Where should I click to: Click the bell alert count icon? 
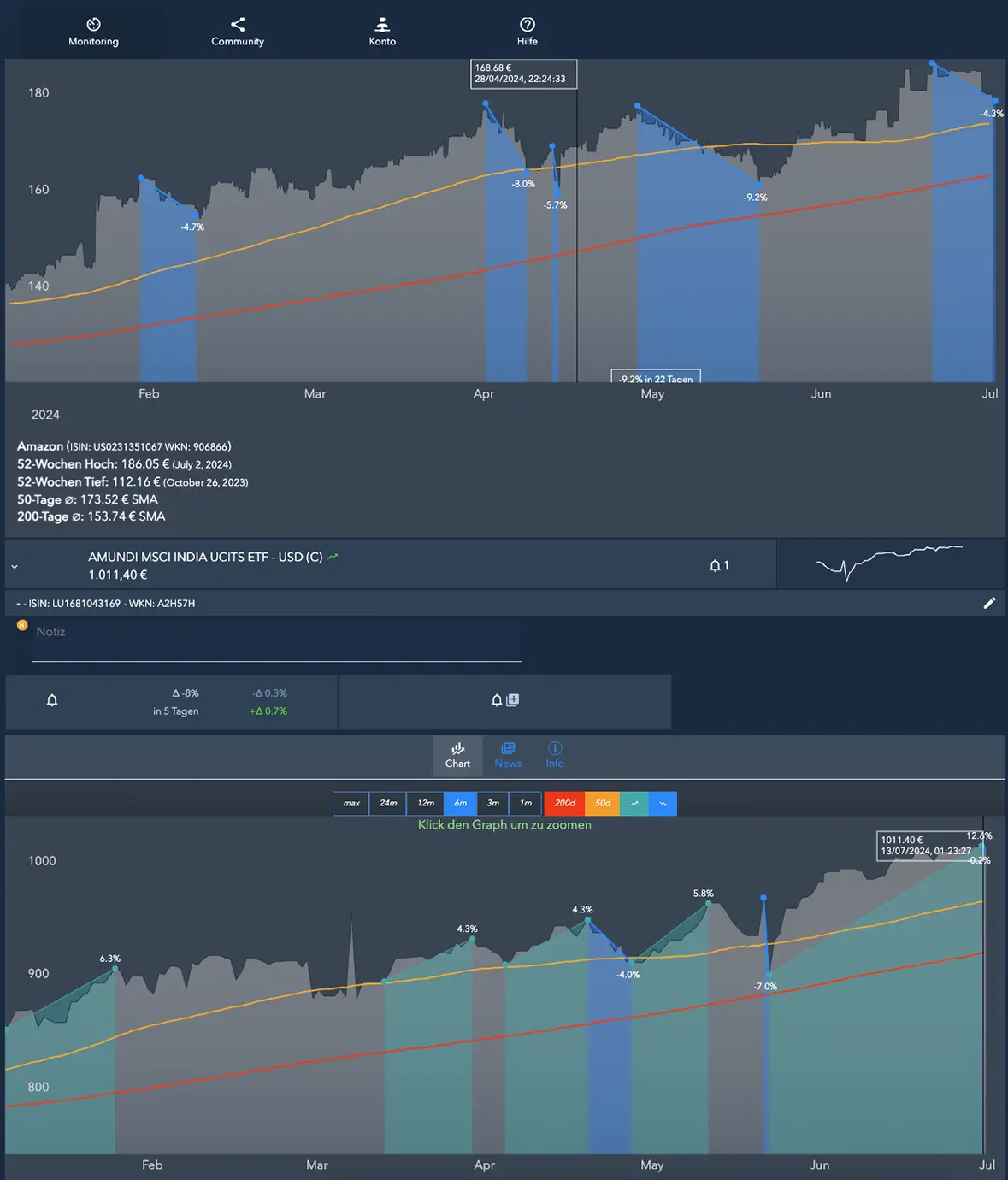[718, 565]
